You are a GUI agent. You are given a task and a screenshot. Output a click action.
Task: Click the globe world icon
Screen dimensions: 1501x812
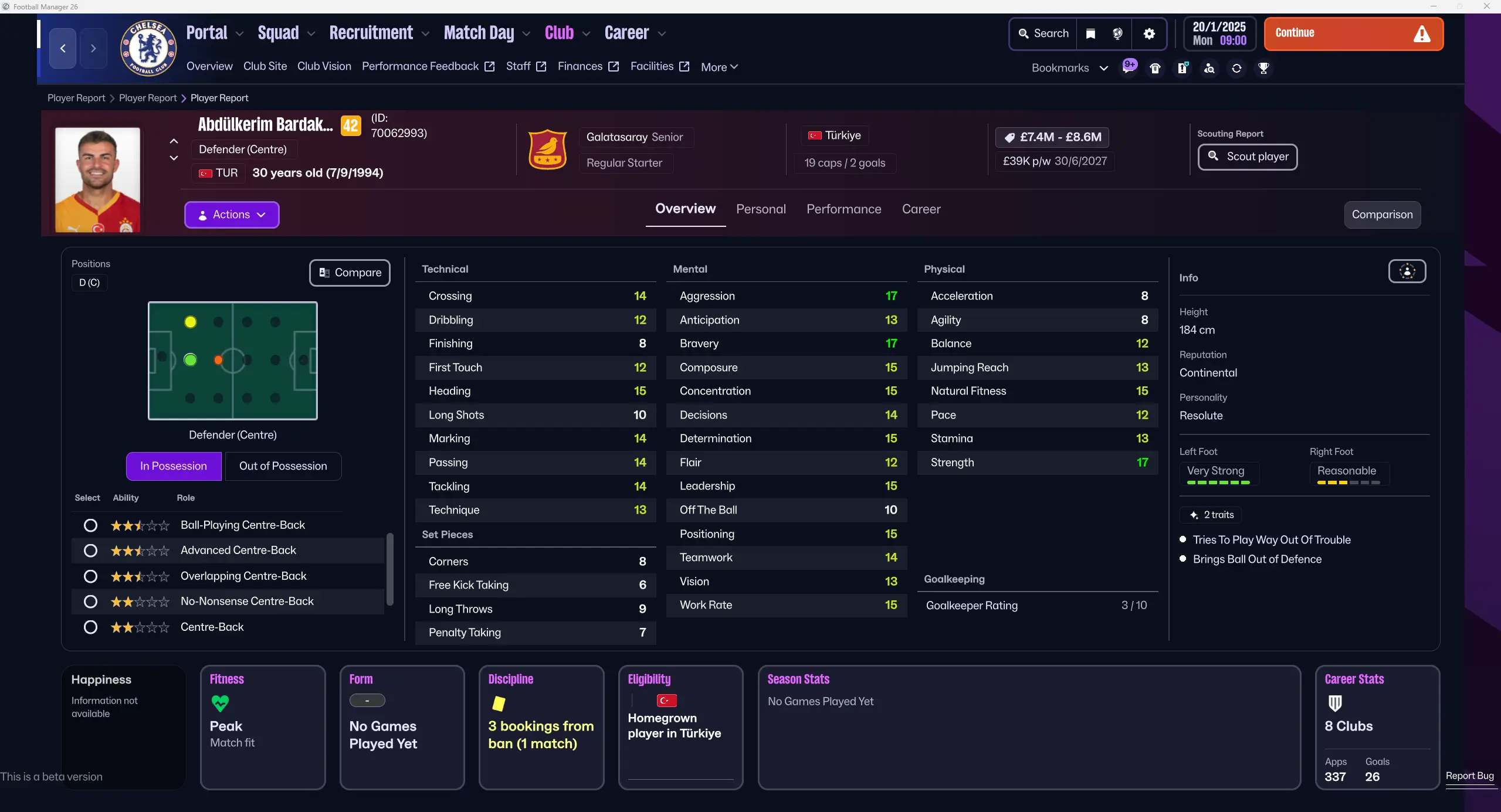tap(1117, 33)
